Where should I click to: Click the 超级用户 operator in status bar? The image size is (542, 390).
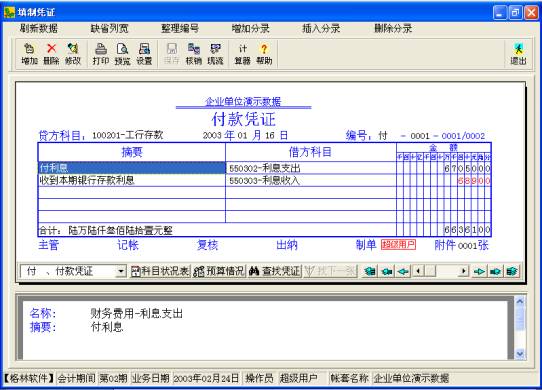pyautogui.click(x=298, y=378)
